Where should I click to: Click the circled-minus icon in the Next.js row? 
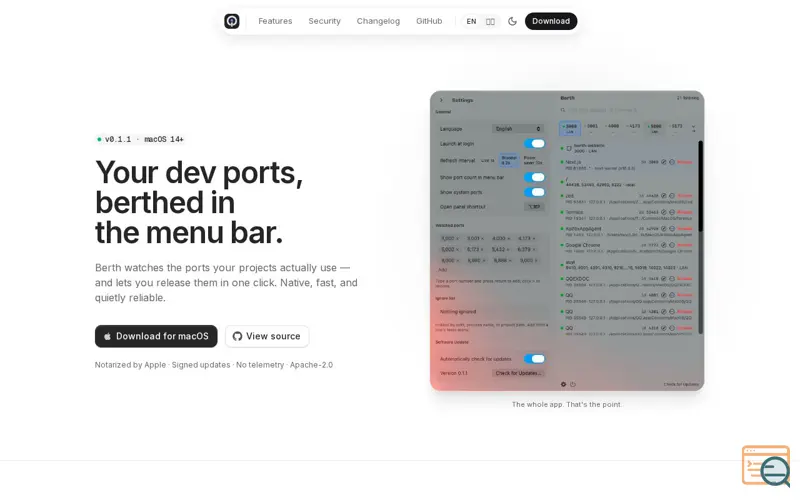[x=671, y=162]
